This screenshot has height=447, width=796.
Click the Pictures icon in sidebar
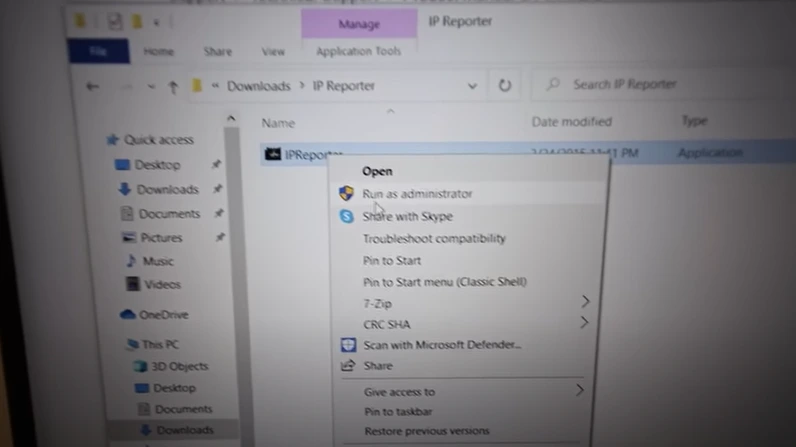coord(129,237)
